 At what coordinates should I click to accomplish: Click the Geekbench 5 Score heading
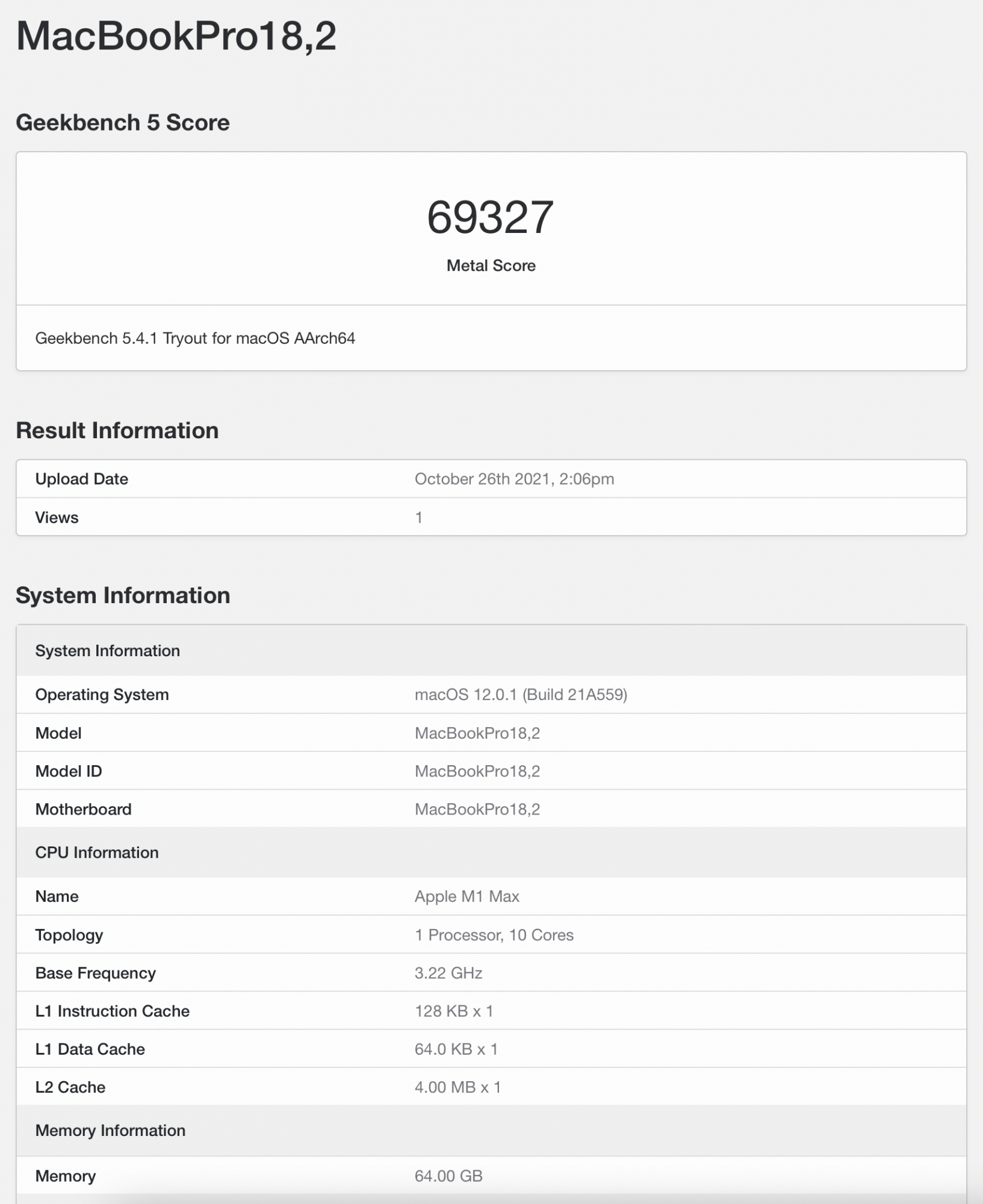(123, 122)
